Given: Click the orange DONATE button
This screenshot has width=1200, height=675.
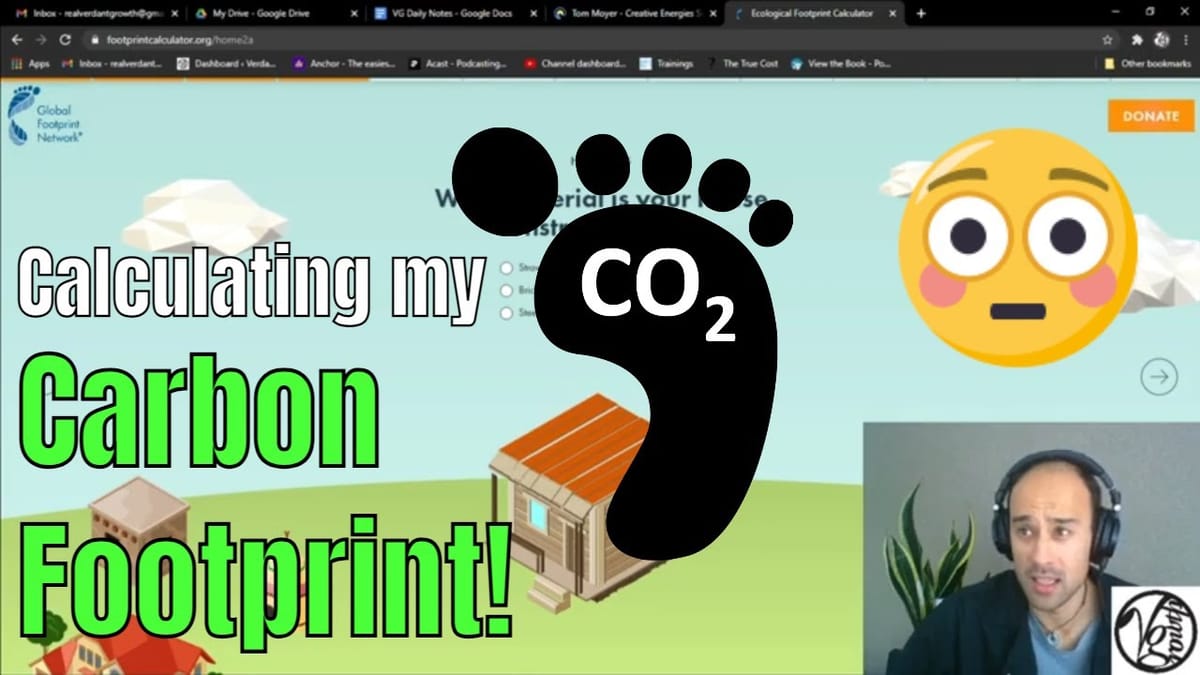Looking at the screenshot, I should pos(1150,116).
